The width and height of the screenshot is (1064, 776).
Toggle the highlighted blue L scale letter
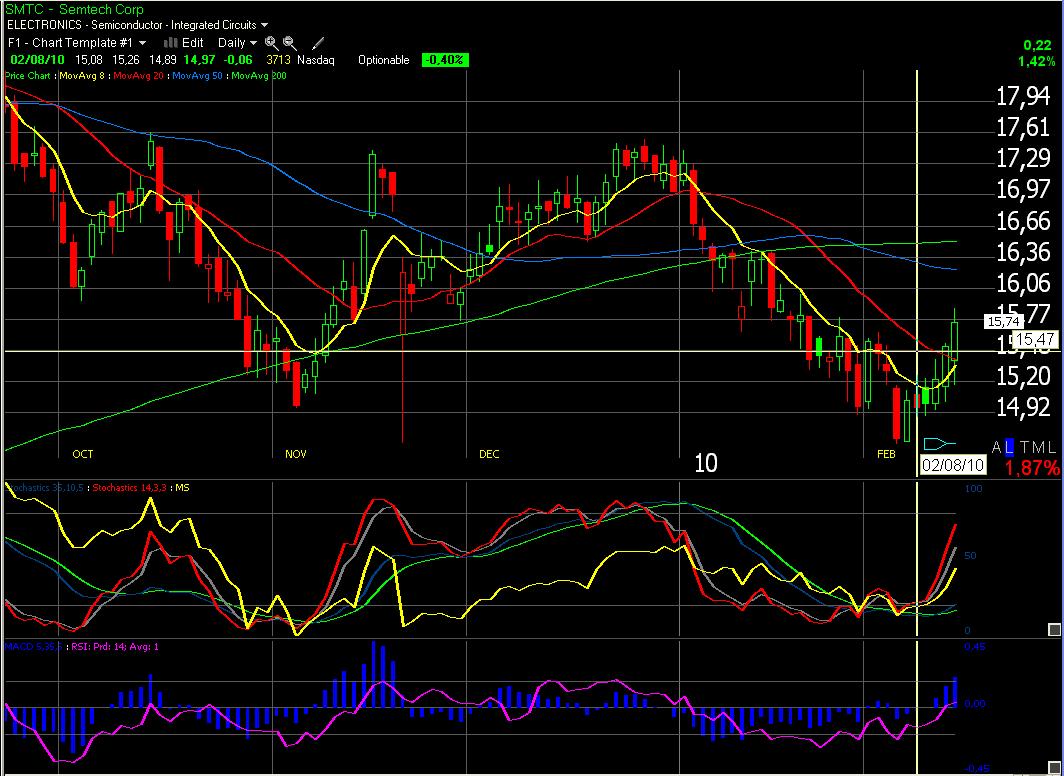point(1010,447)
